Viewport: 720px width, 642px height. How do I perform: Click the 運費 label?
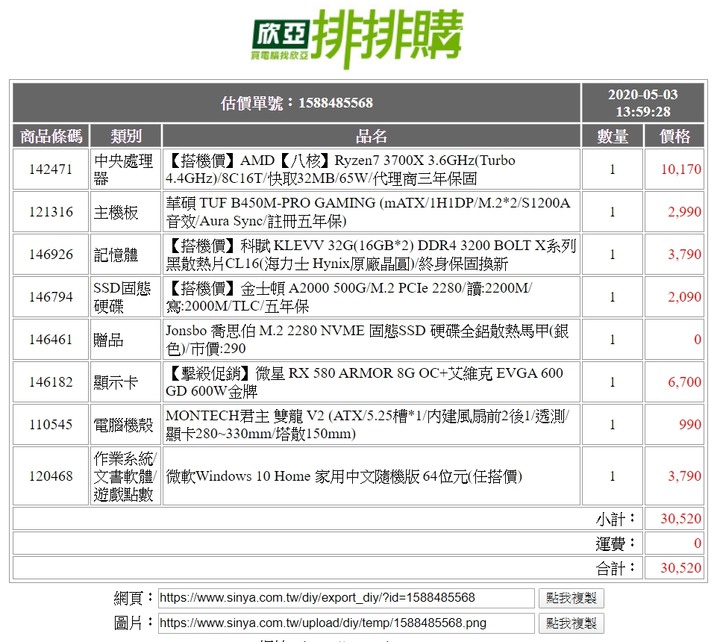[x=615, y=543]
